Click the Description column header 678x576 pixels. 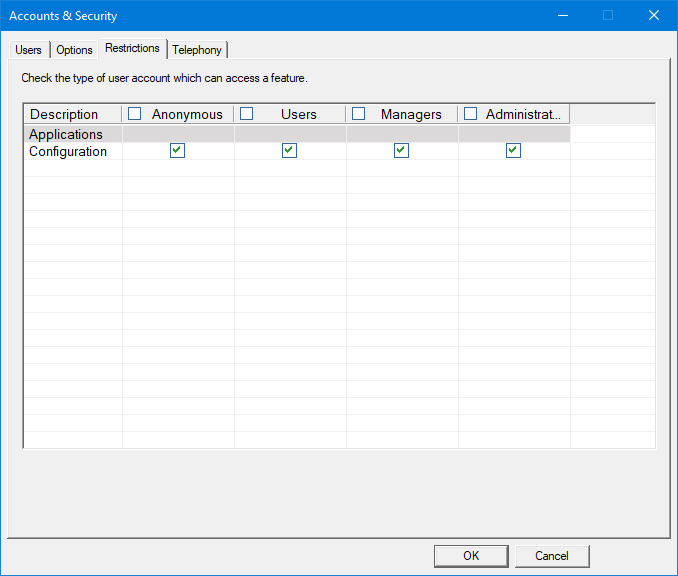coord(65,115)
